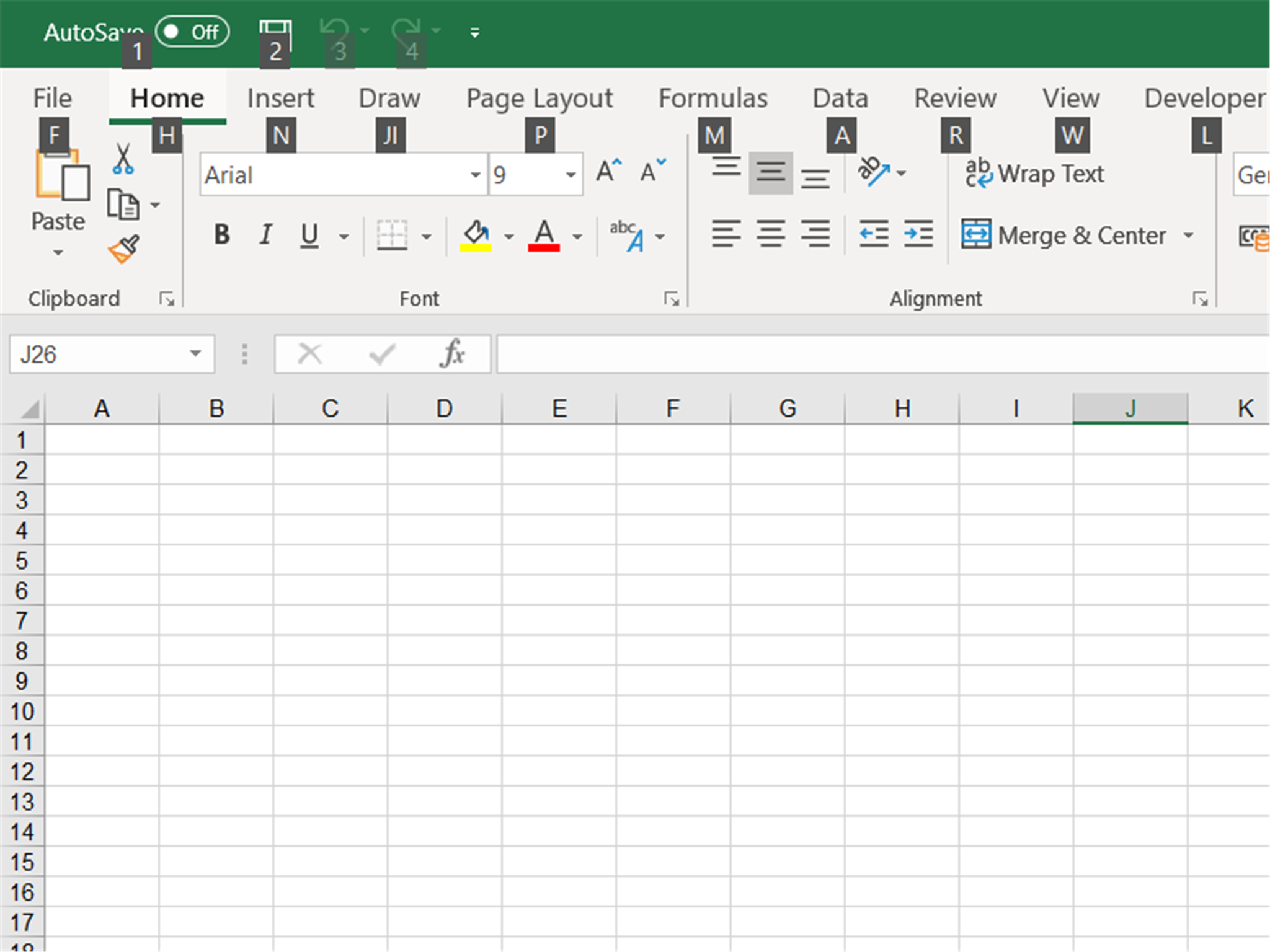This screenshot has width=1270, height=952.
Task: Click the phonetic guide abc A icon
Action: point(628,236)
